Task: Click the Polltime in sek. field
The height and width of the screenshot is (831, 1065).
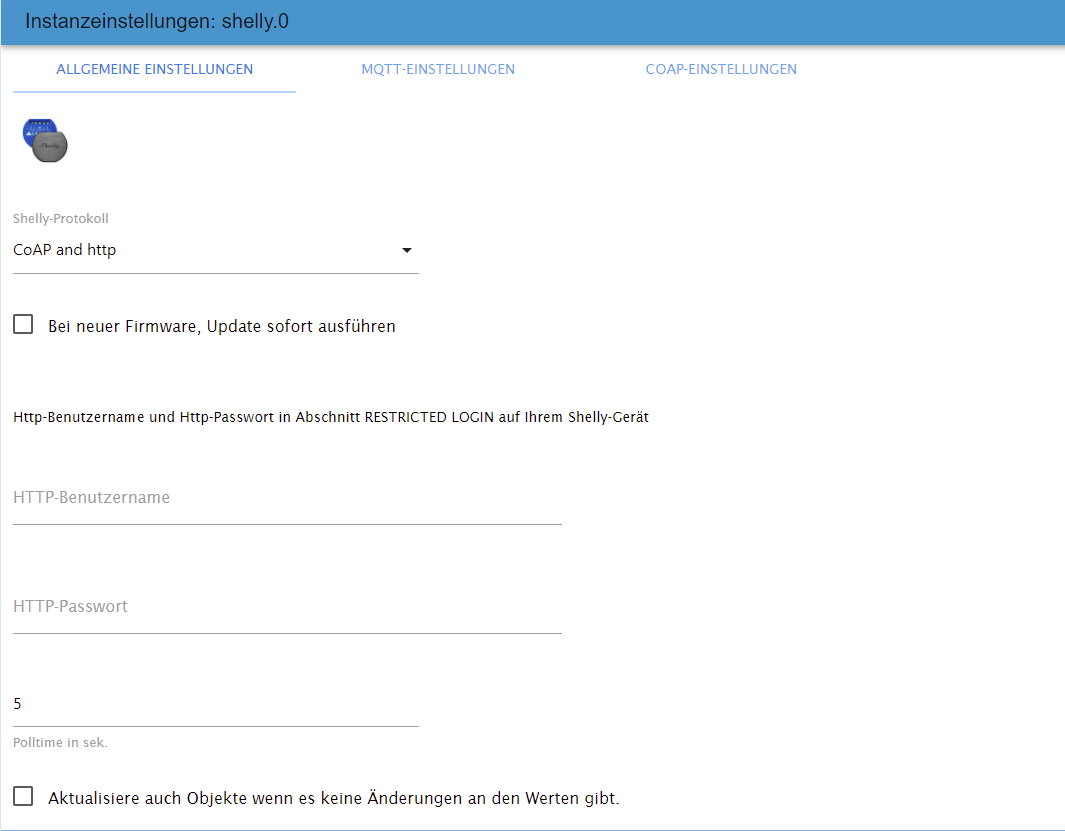Action: pyautogui.click(x=215, y=704)
